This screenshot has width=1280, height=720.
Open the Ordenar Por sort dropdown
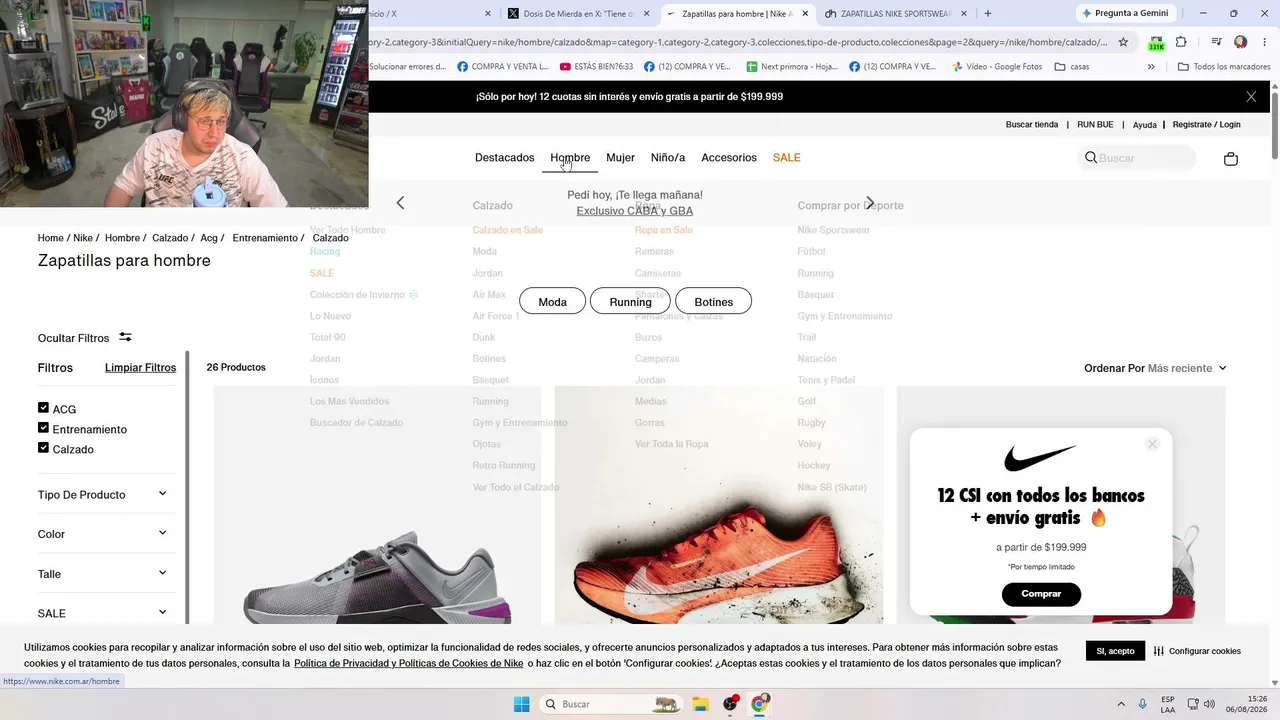tap(1155, 368)
